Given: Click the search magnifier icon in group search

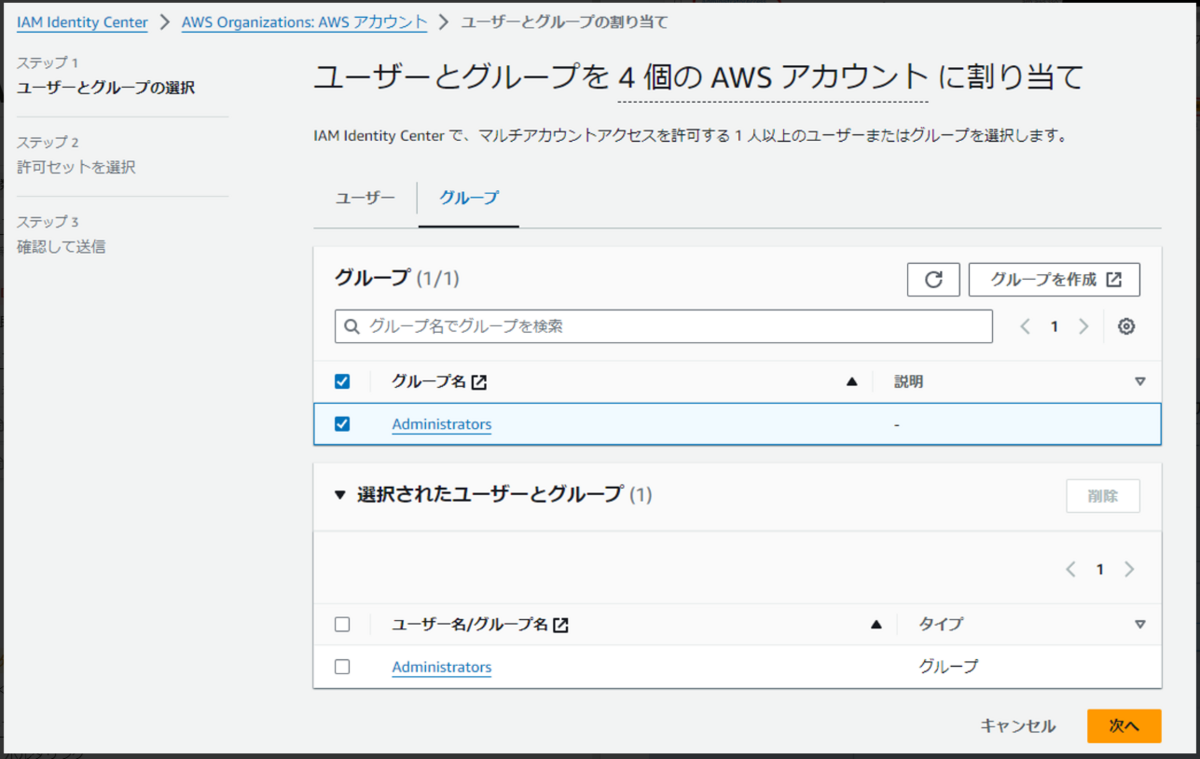Looking at the screenshot, I should pyautogui.click(x=352, y=326).
